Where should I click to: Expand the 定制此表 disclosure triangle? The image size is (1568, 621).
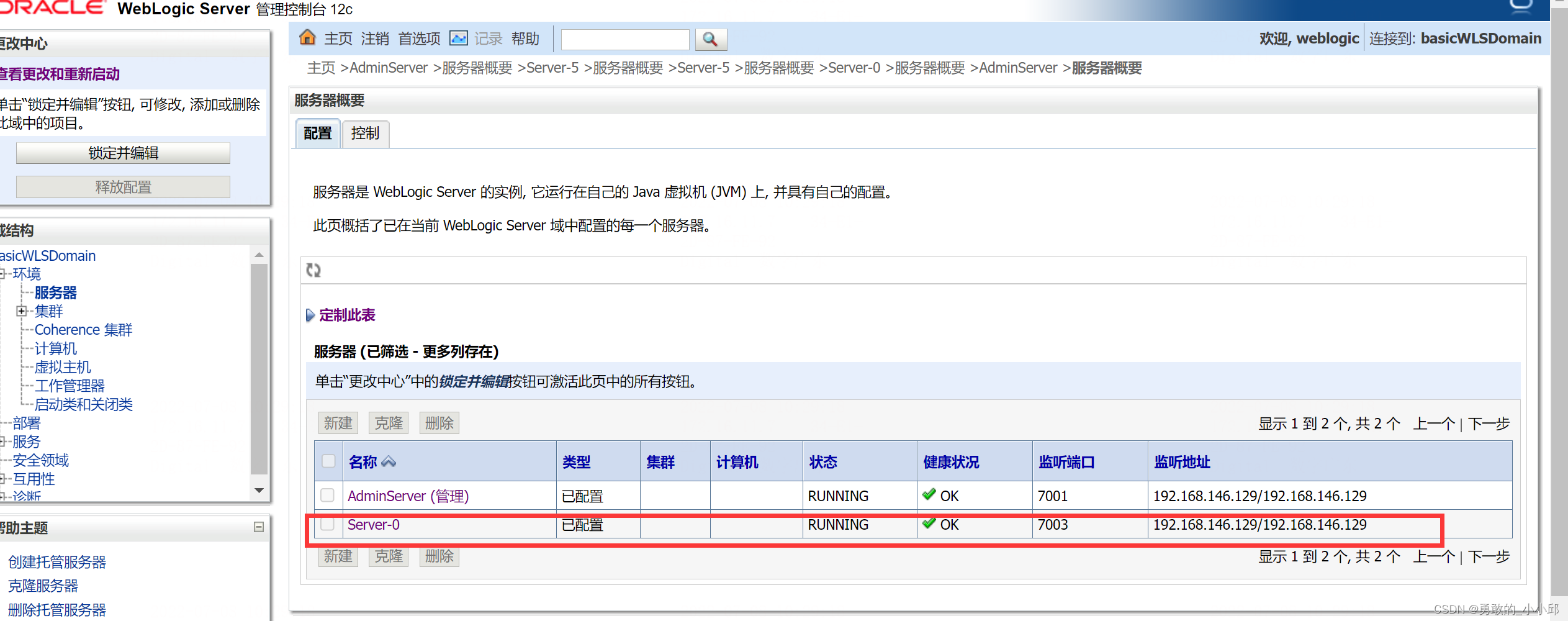[x=310, y=315]
